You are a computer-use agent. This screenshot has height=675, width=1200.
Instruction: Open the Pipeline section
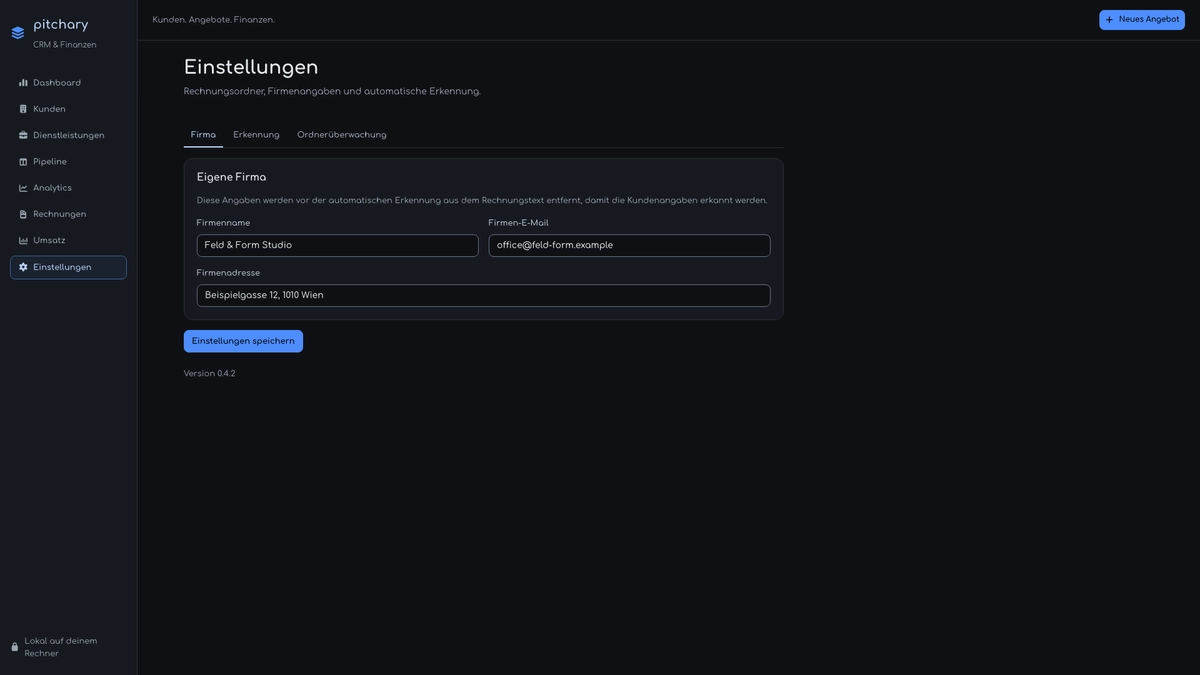coord(68,162)
